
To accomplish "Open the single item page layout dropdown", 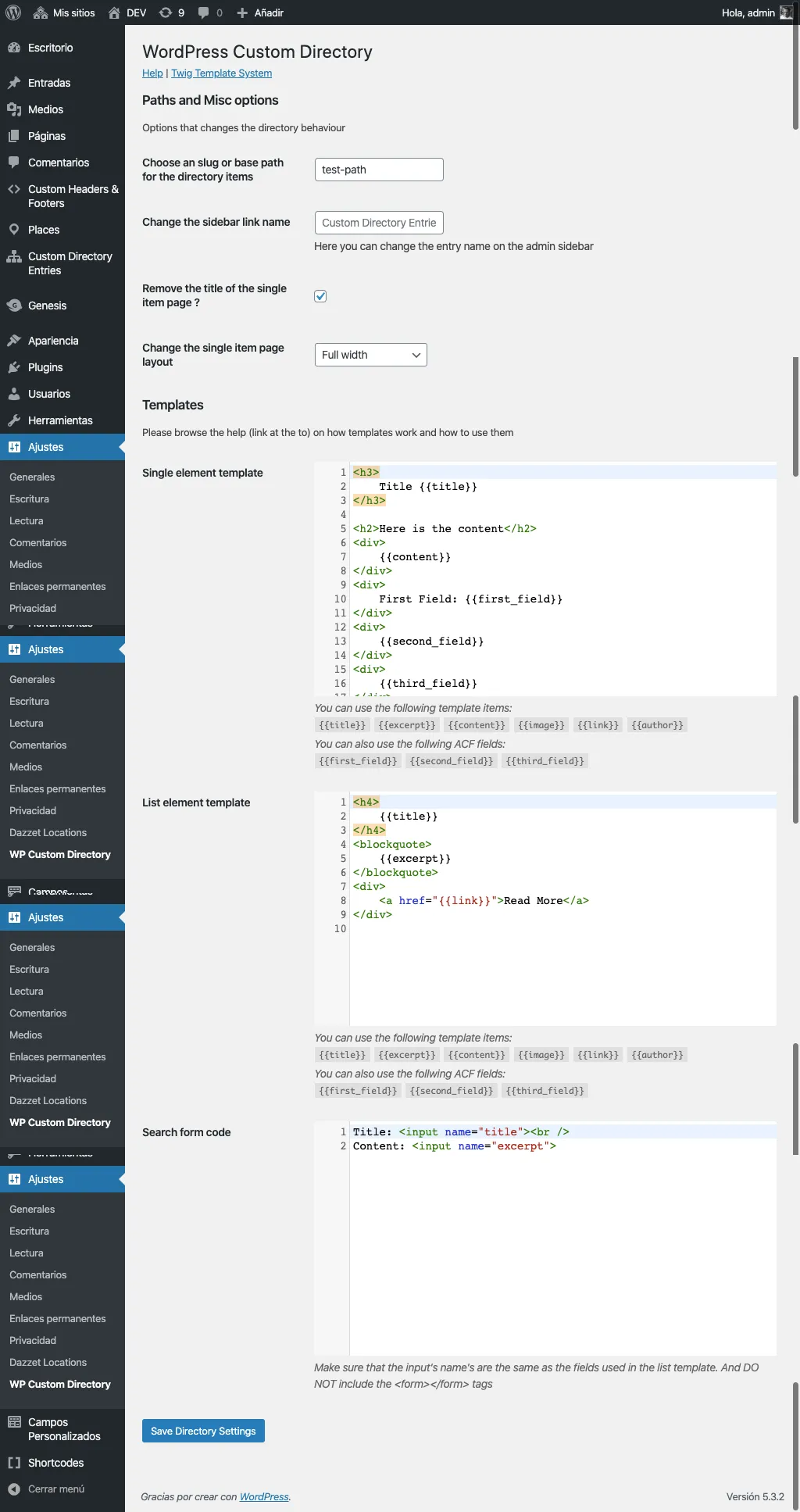I will [x=370, y=355].
